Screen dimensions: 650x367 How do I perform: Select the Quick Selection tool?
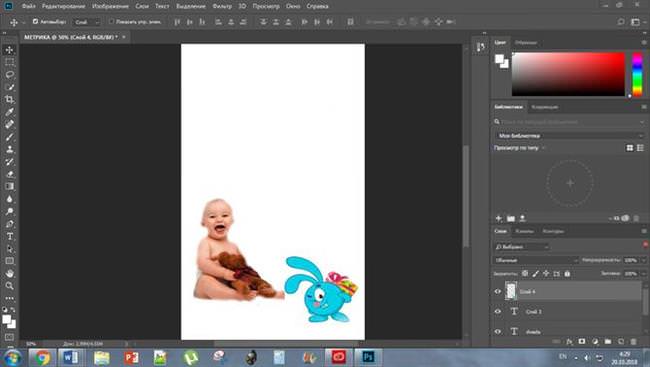(10, 87)
